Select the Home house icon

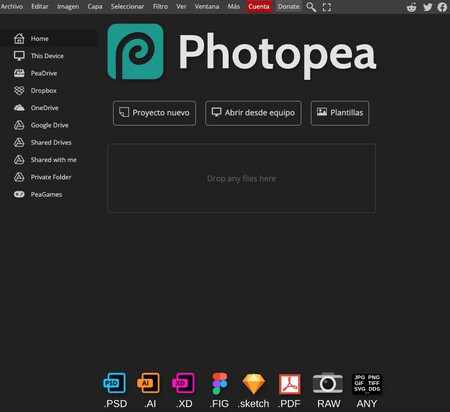pyautogui.click(x=19, y=39)
